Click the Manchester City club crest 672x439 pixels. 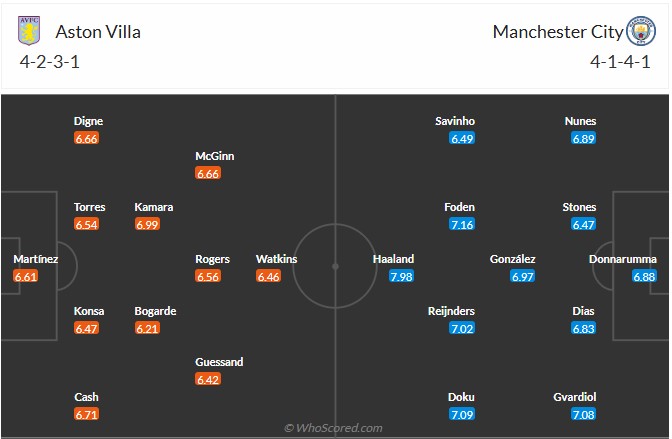pyautogui.click(x=639, y=31)
